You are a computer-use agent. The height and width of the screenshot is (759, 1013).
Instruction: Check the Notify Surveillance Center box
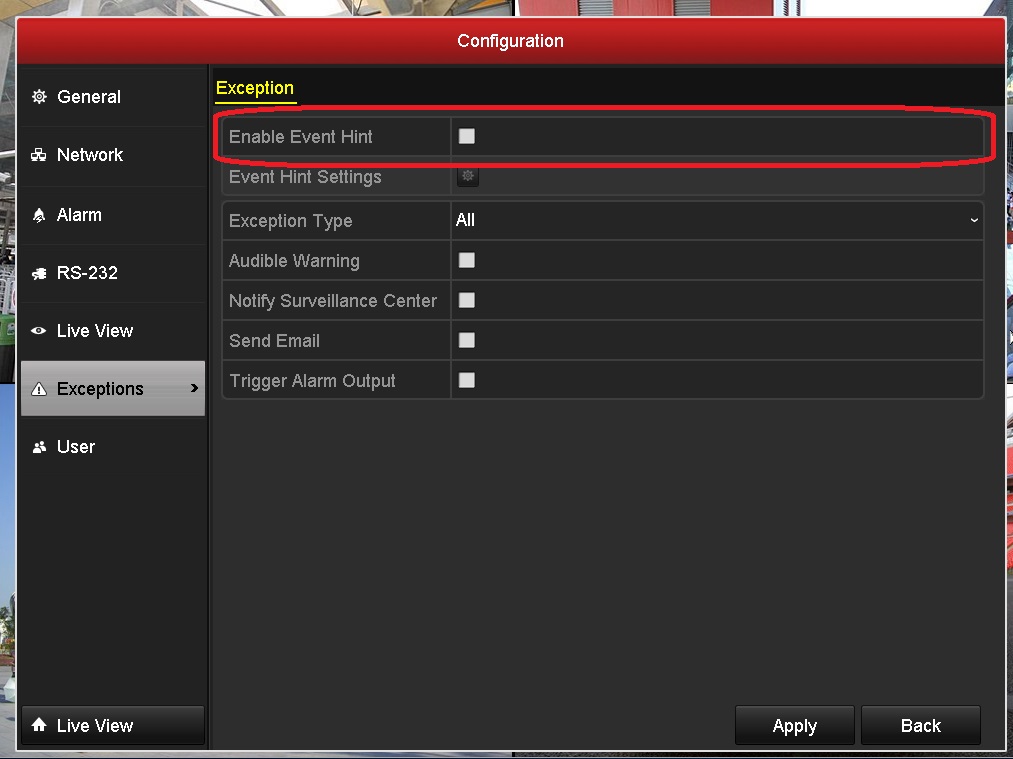point(467,300)
